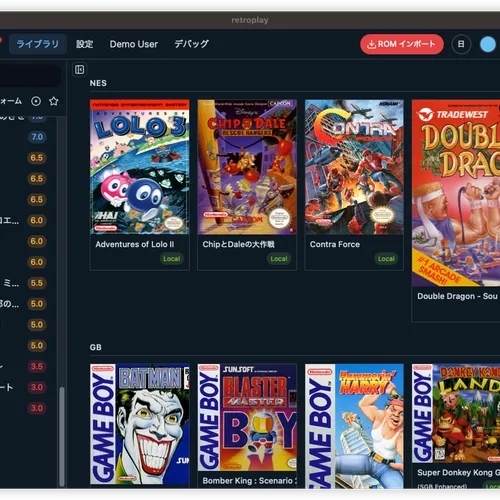Viewport: 500px width, 500px height.
Task: Open the Batman Game Boy cover
Action: (140, 424)
